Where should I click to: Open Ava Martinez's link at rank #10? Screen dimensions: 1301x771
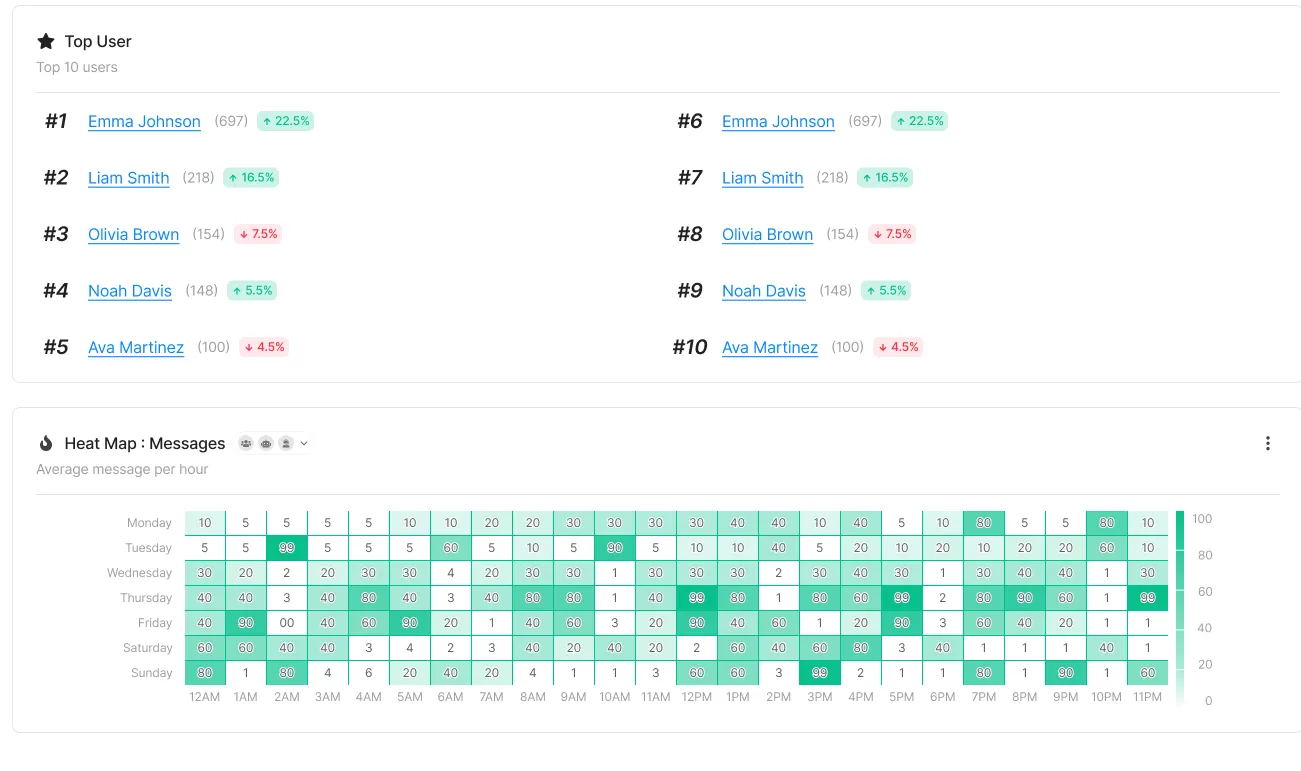point(770,347)
